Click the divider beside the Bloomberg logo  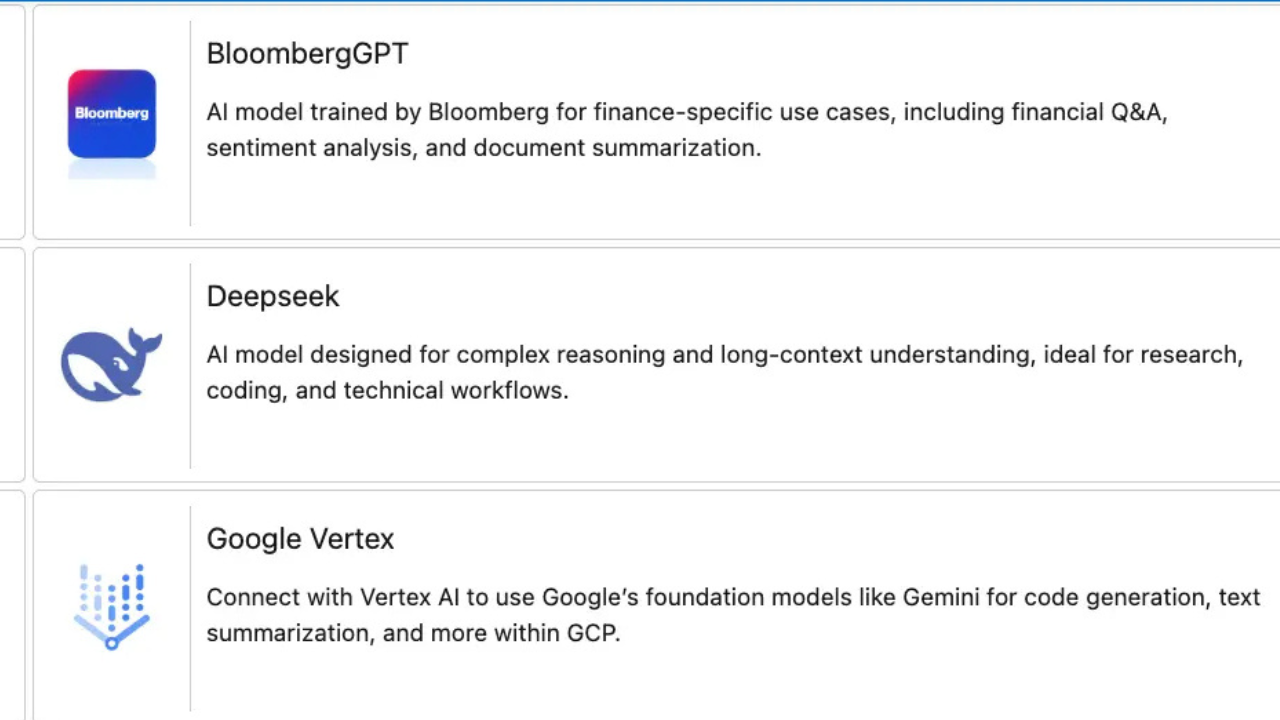pos(190,122)
